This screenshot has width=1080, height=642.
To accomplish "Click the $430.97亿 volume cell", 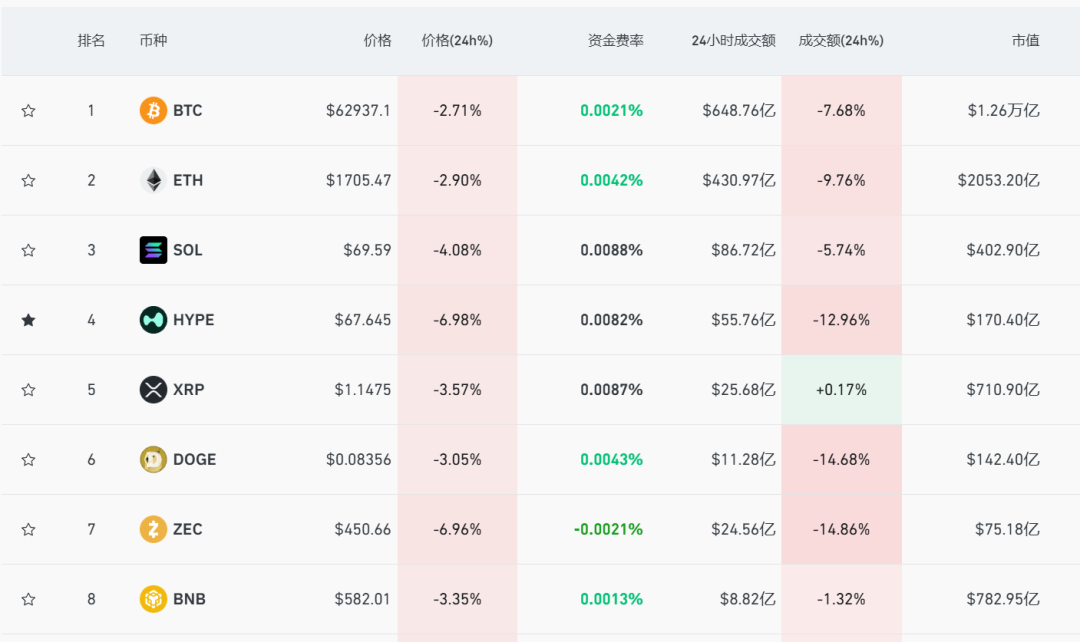I will 739,180.
